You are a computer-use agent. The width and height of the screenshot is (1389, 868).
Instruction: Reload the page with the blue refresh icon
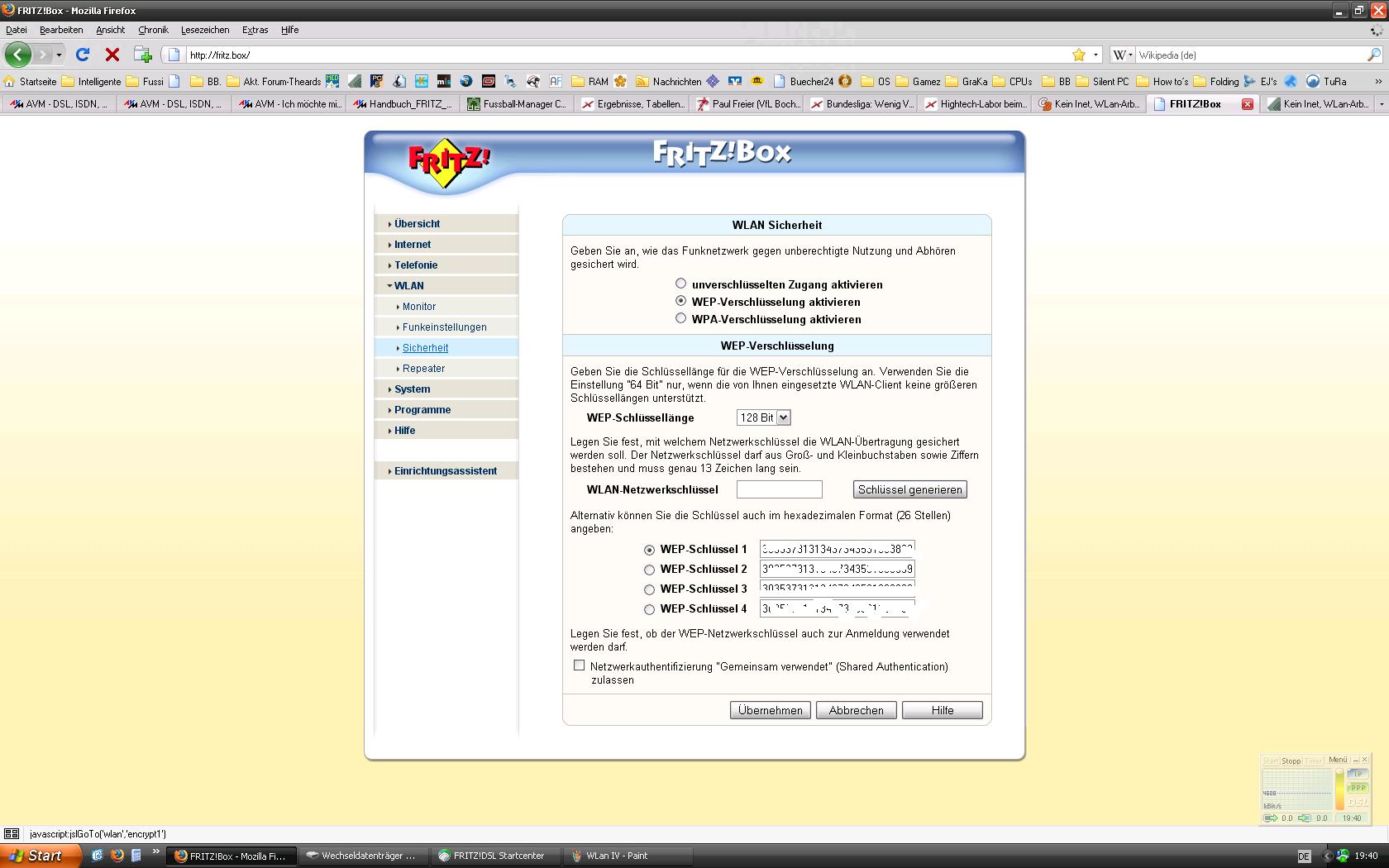point(83,55)
